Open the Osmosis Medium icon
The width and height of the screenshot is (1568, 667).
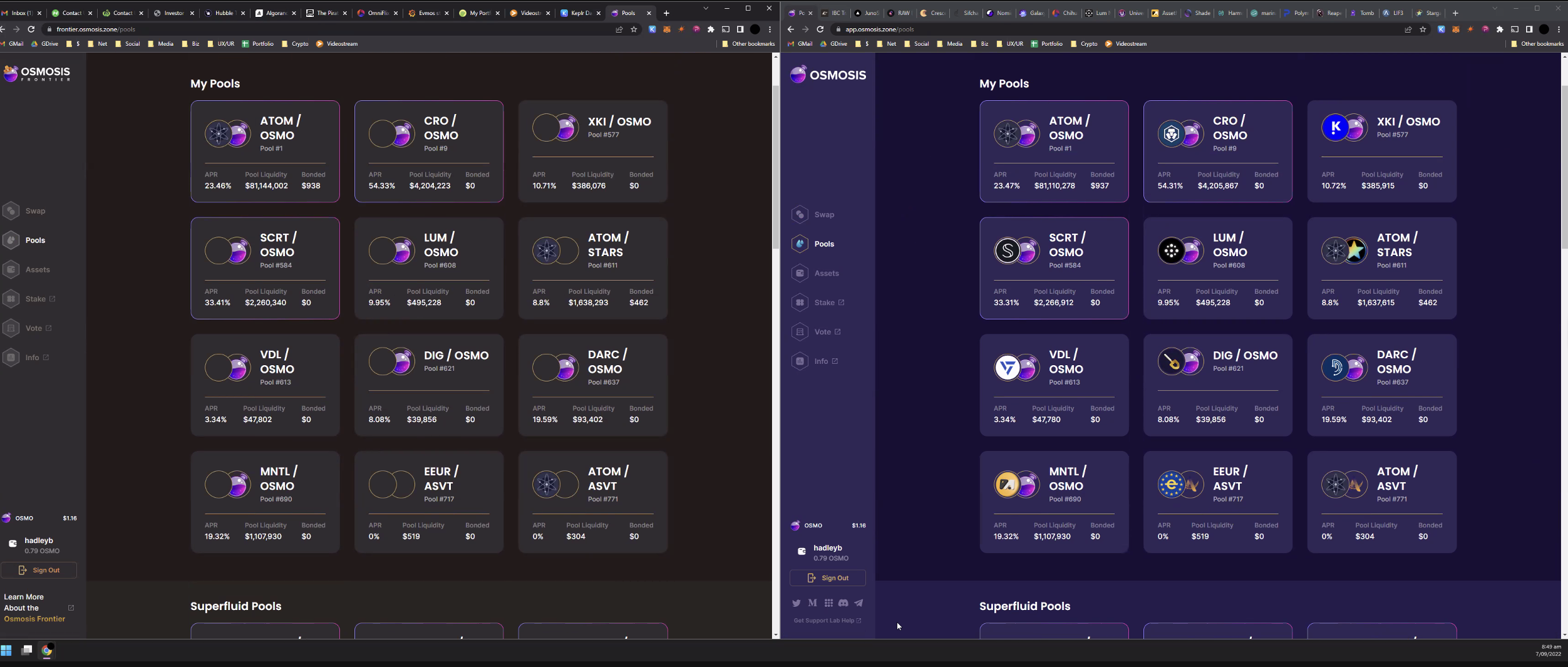812,602
